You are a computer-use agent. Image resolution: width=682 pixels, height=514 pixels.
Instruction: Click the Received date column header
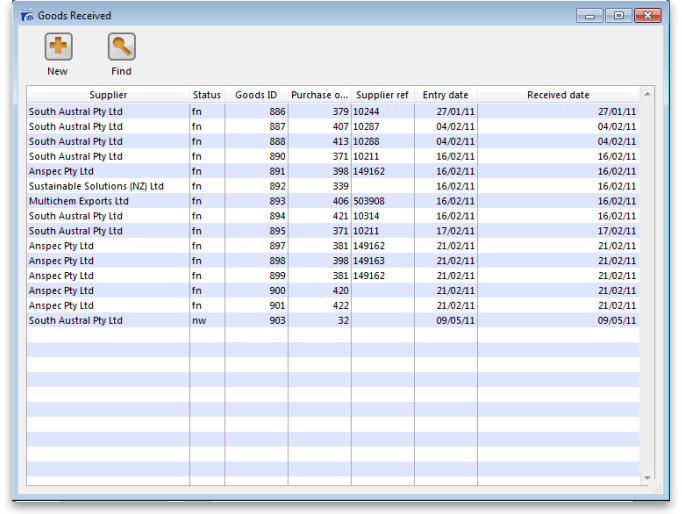(558, 95)
